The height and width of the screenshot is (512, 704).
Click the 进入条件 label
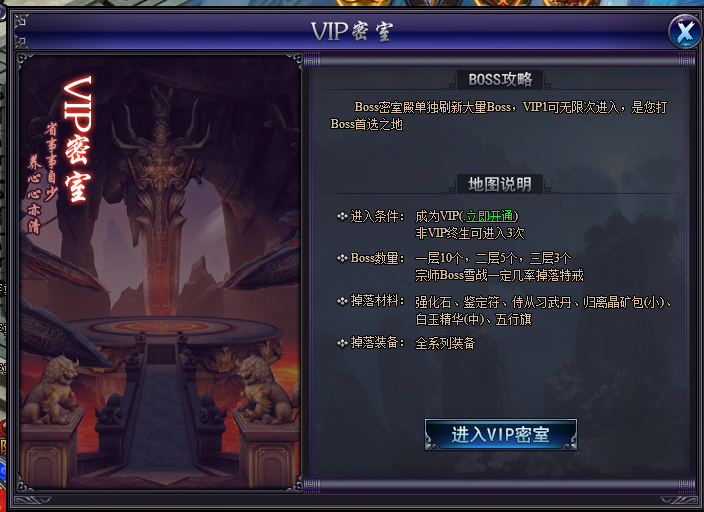point(377,216)
